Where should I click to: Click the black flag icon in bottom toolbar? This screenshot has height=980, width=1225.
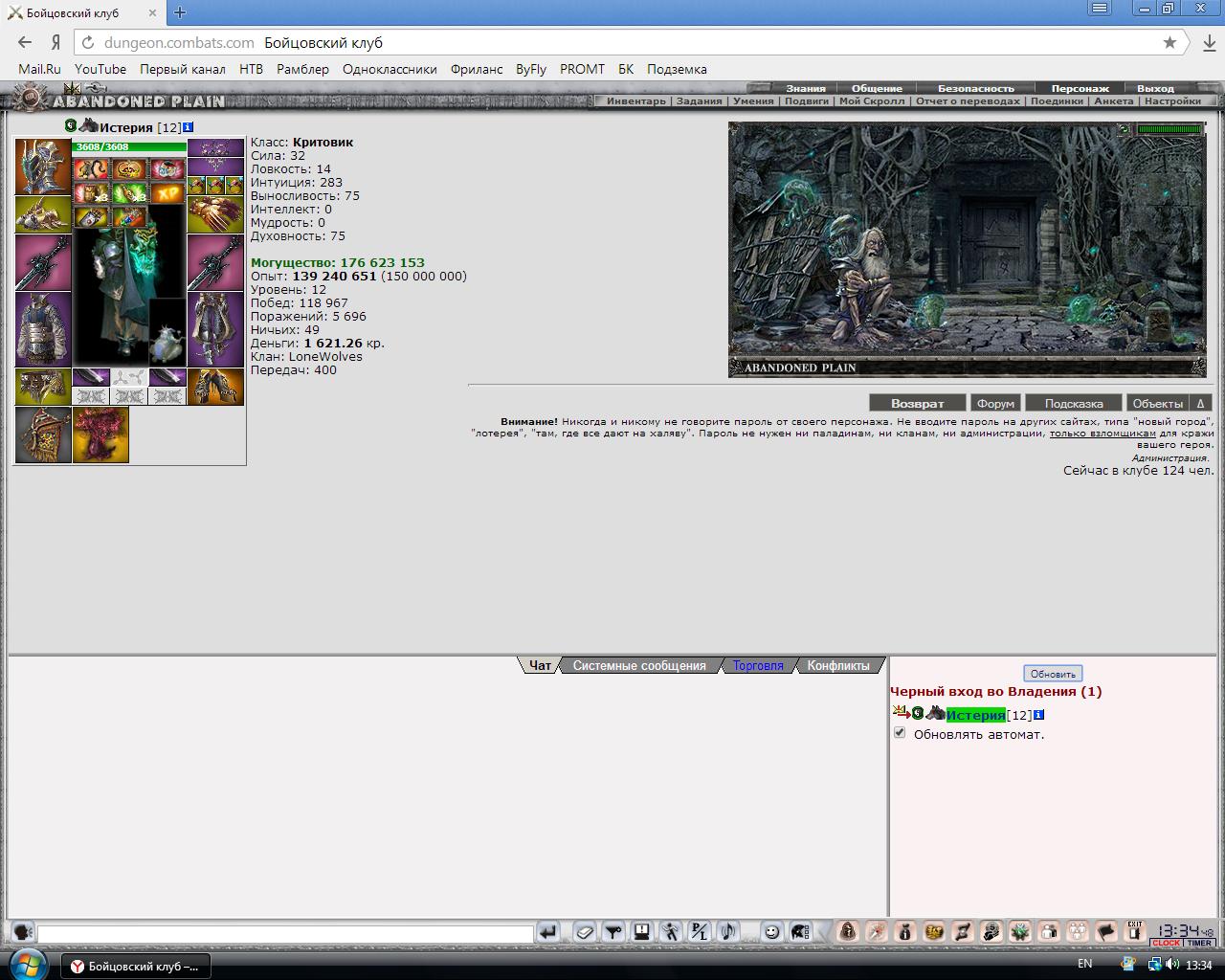tap(1106, 932)
